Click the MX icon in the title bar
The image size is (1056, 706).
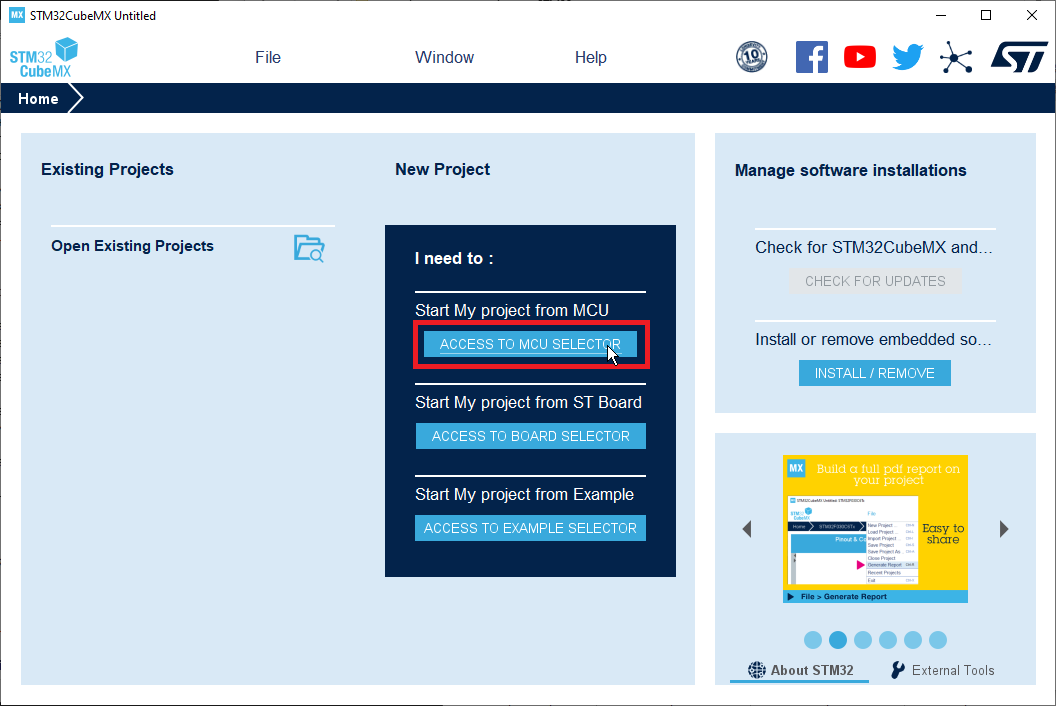coord(17,15)
